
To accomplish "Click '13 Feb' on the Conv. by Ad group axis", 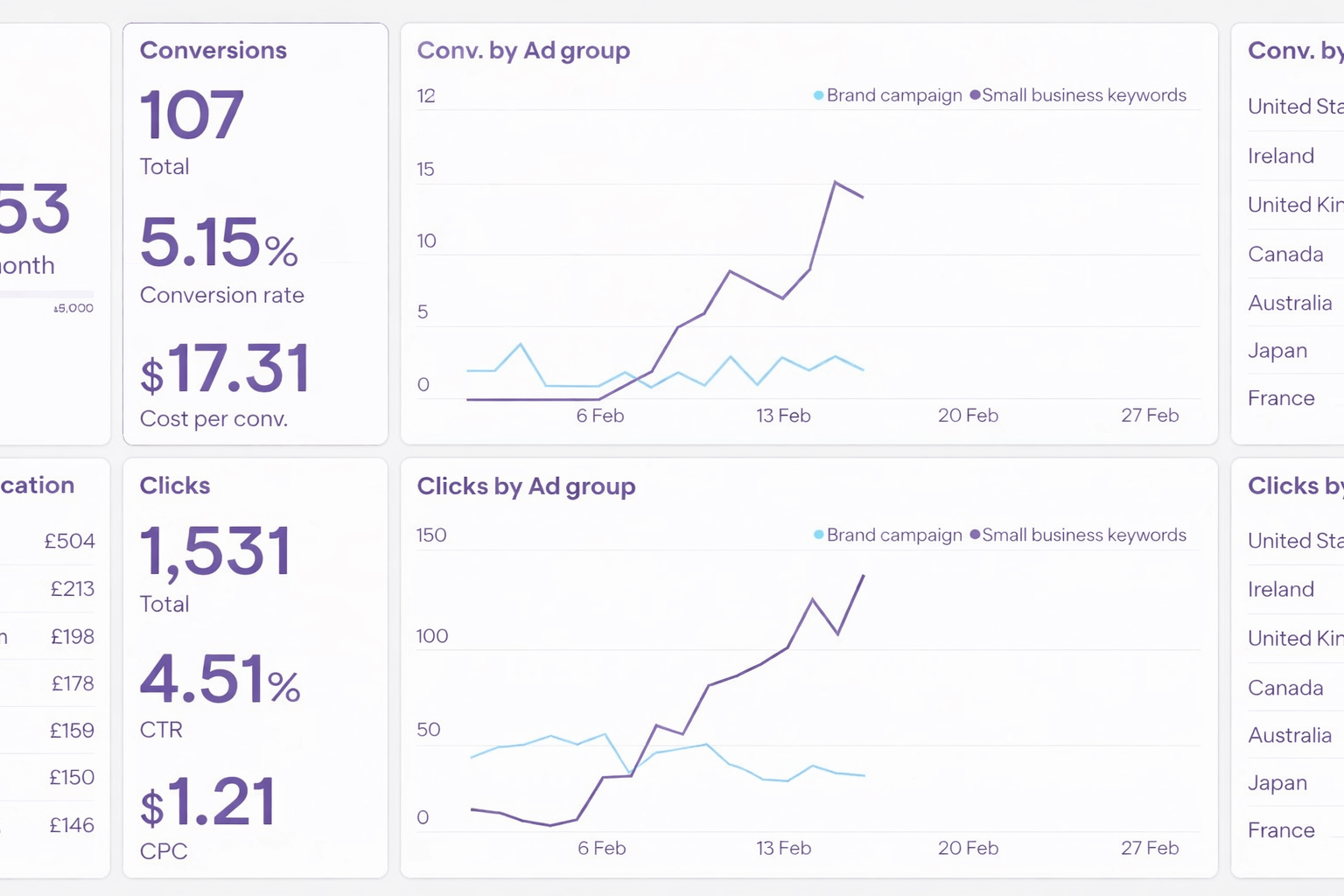I will 783,416.
